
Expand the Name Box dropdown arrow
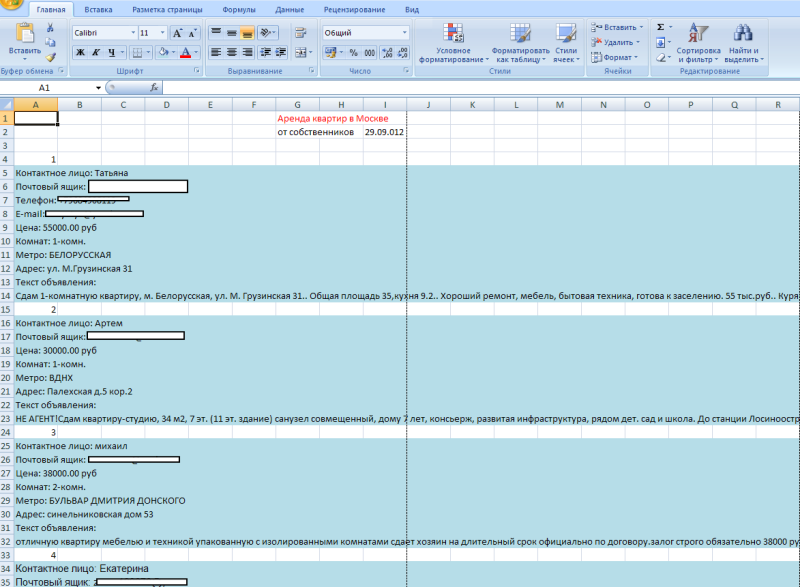(98, 88)
